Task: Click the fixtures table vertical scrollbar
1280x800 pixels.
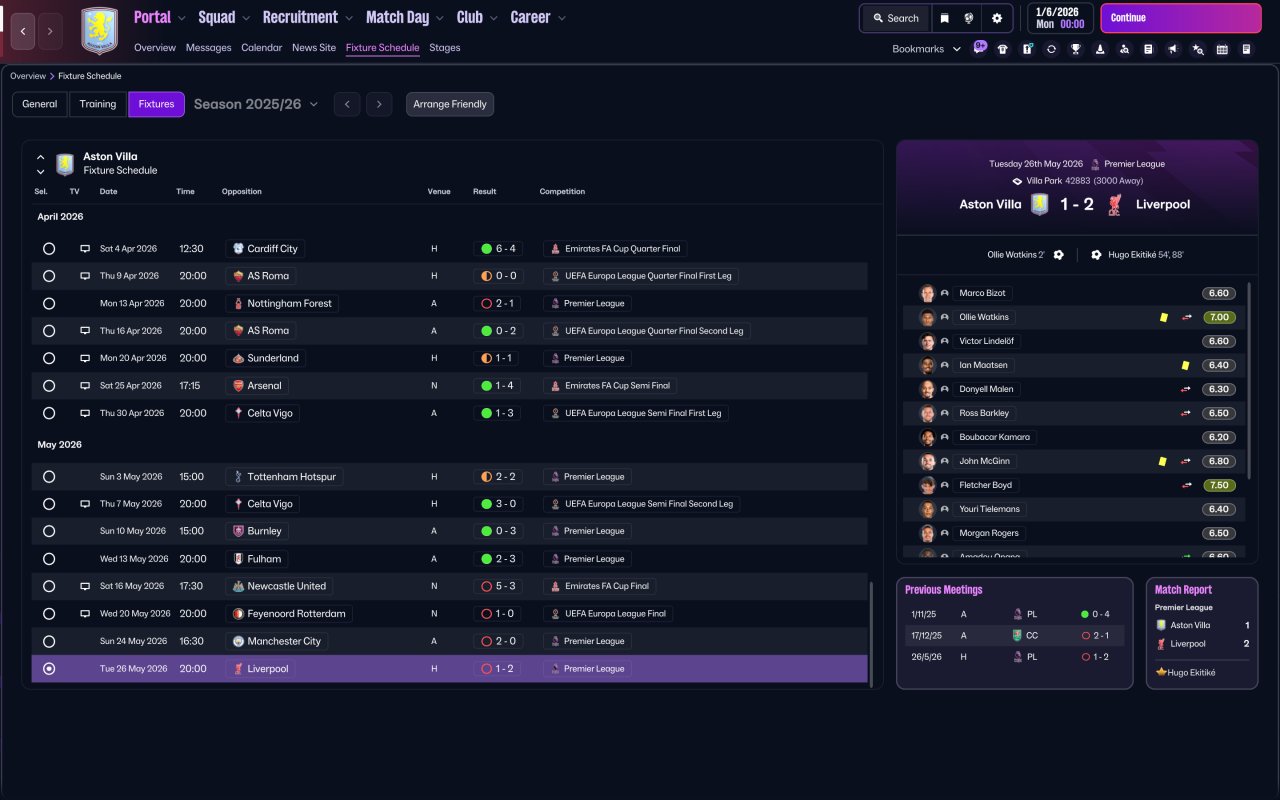Action: pyautogui.click(x=871, y=635)
